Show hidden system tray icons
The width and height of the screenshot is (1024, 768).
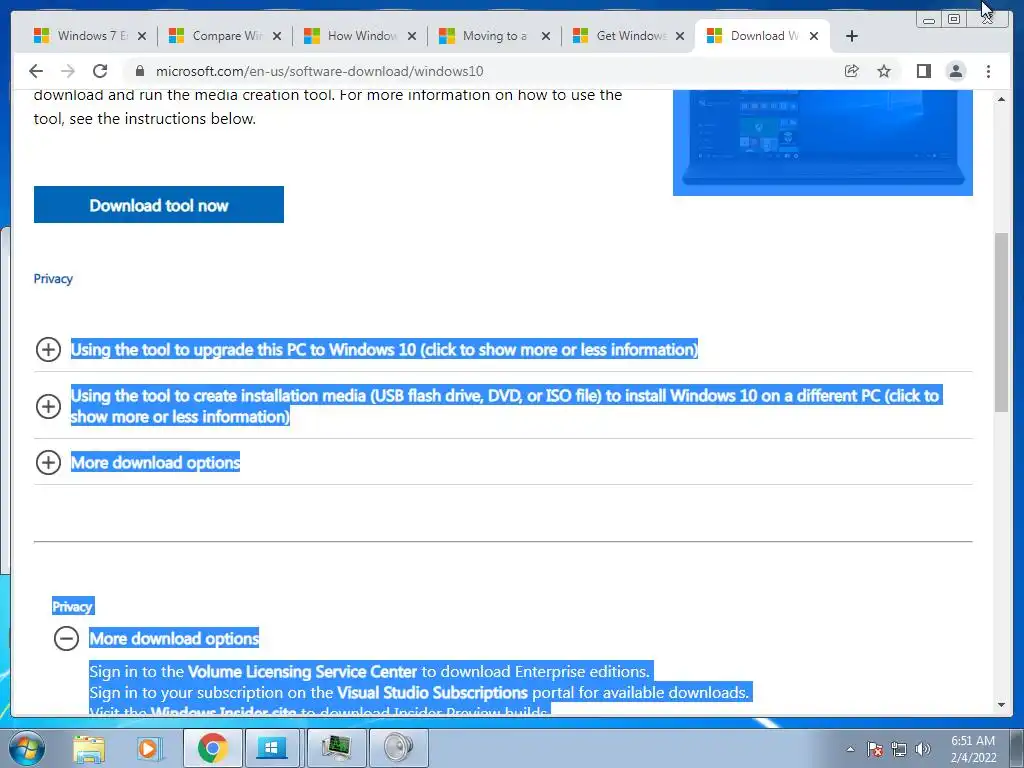[x=850, y=749]
